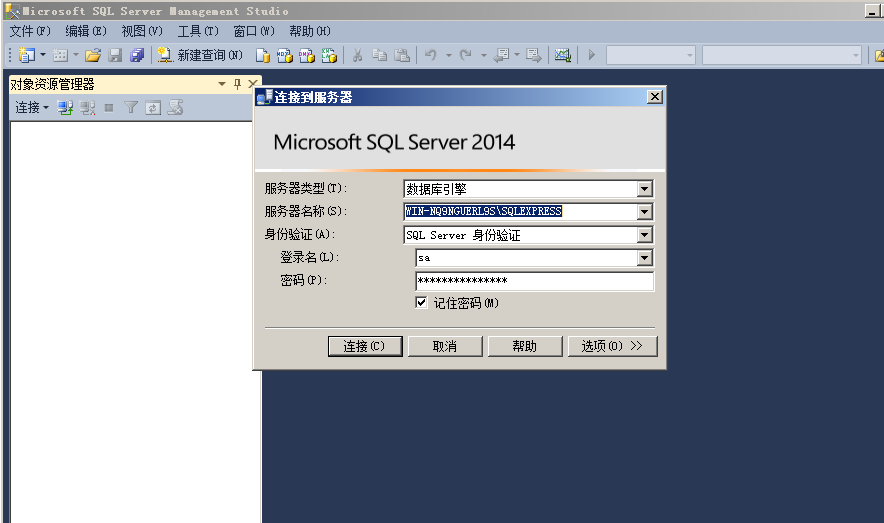Open the 工具(T) menu
The width and height of the screenshot is (884, 523).
[198, 31]
